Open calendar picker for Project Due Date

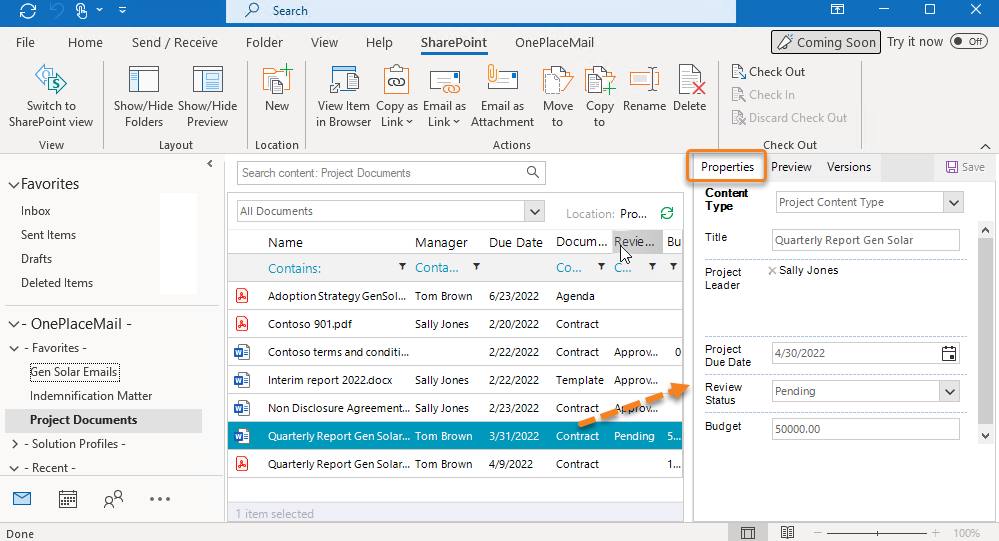(949, 353)
